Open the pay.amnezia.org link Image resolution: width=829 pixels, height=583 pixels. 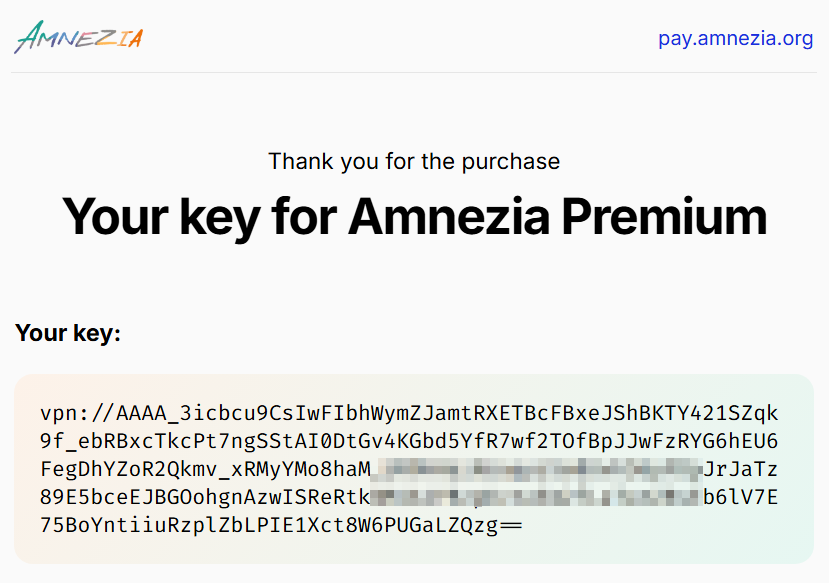pos(735,39)
